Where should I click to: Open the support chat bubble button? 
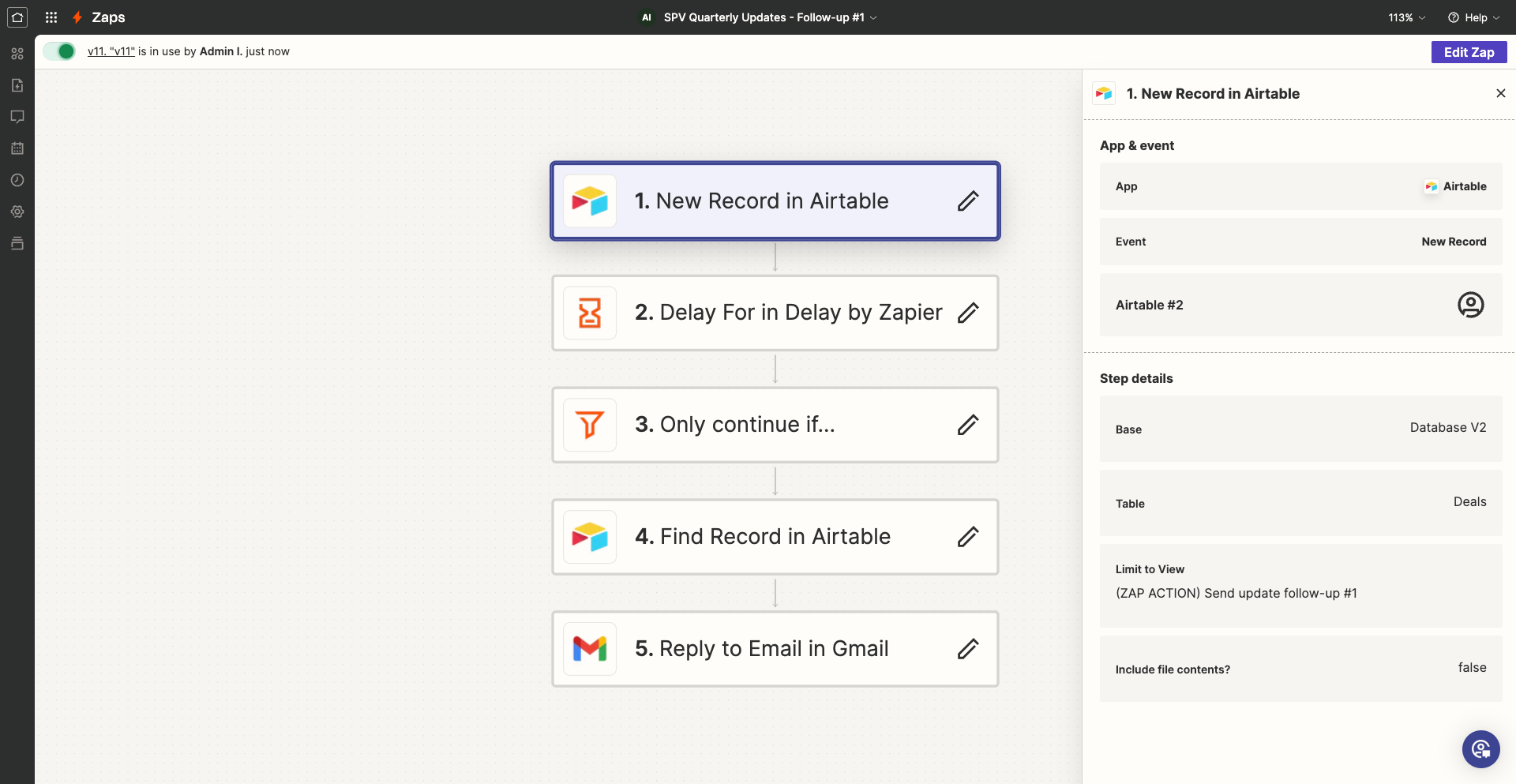(1480, 748)
